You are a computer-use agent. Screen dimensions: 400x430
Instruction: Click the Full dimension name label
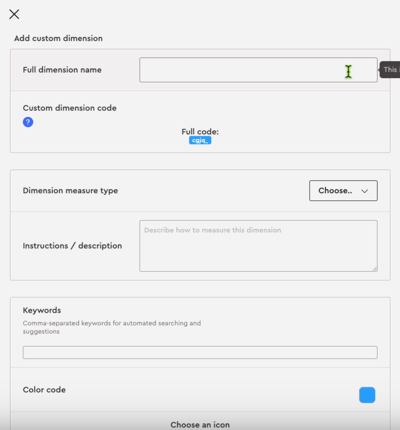tap(62, 70)
